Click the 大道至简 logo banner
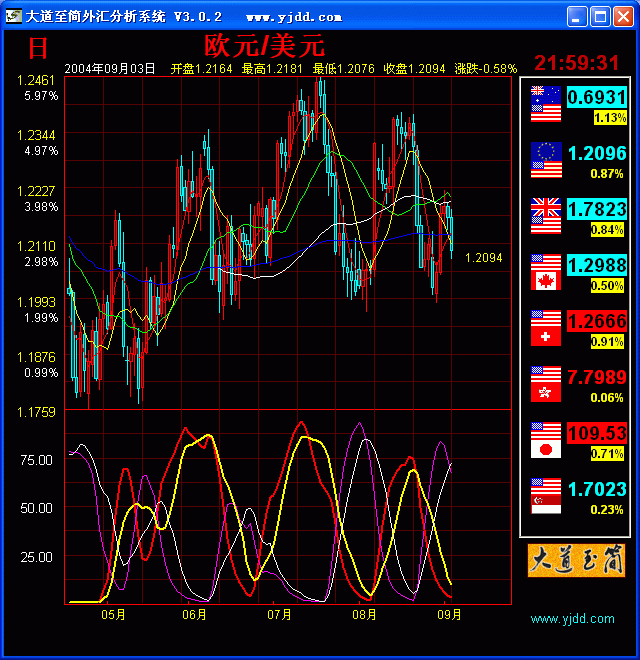Screen dimensions: 640x660 click(x=576, y=560)
